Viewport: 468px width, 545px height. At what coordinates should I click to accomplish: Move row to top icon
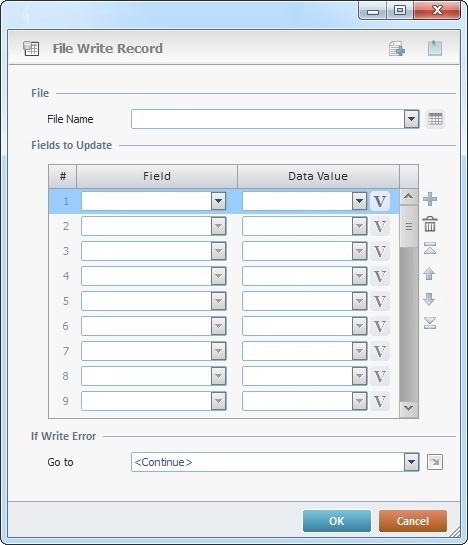pos(430,249)
